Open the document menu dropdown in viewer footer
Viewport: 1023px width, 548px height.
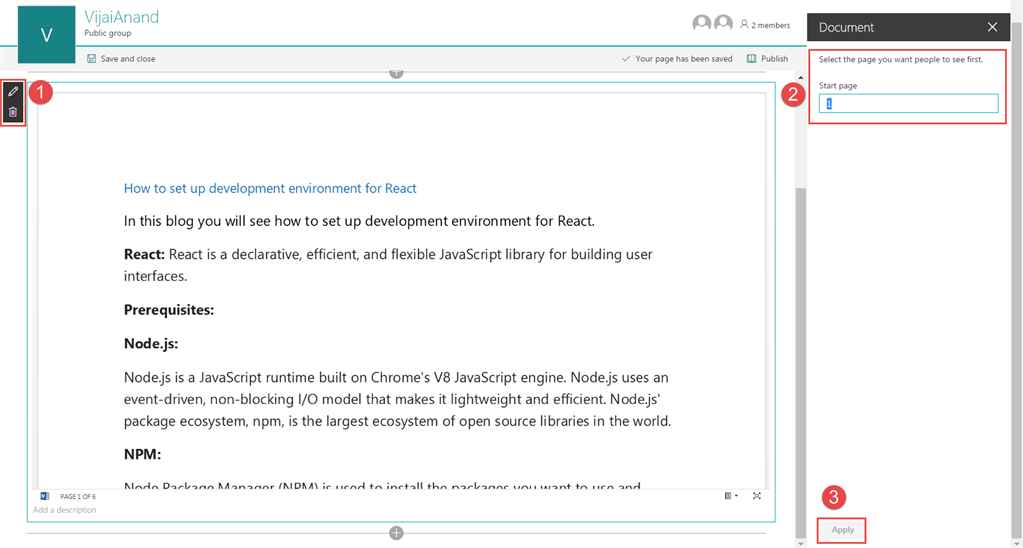731,496
